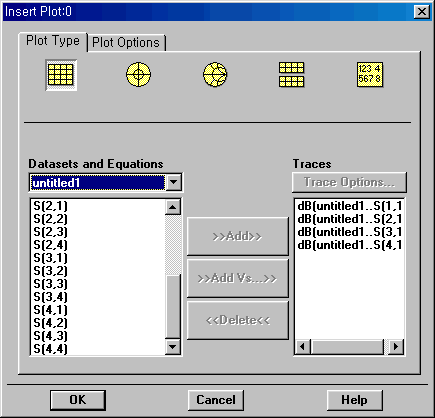435x418 pixels.
Task: Select the dB(untitled1..S(4,1 trace entry
Action: click(x=349, y=245)
